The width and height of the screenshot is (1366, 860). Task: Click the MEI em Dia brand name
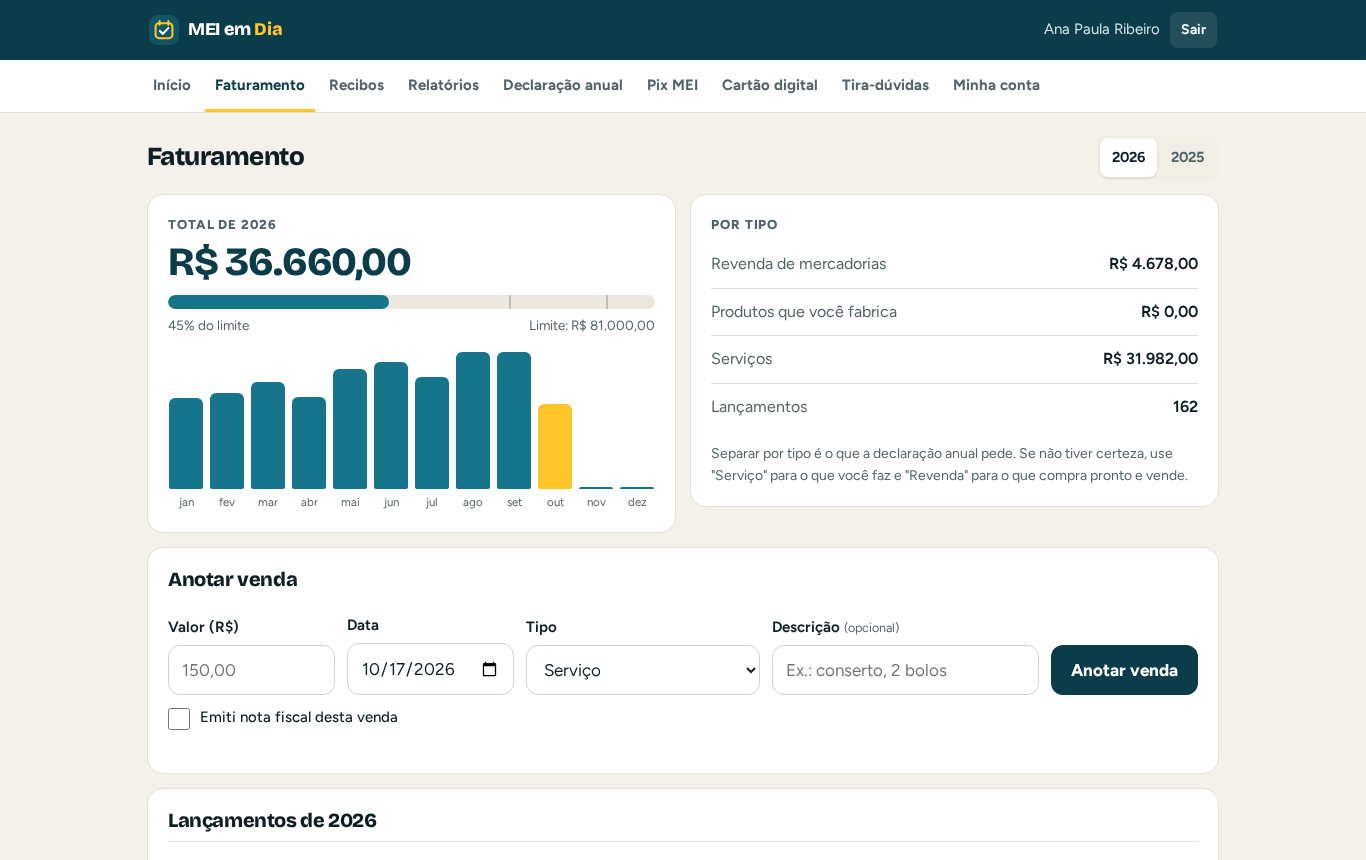(x=235, y=29)
